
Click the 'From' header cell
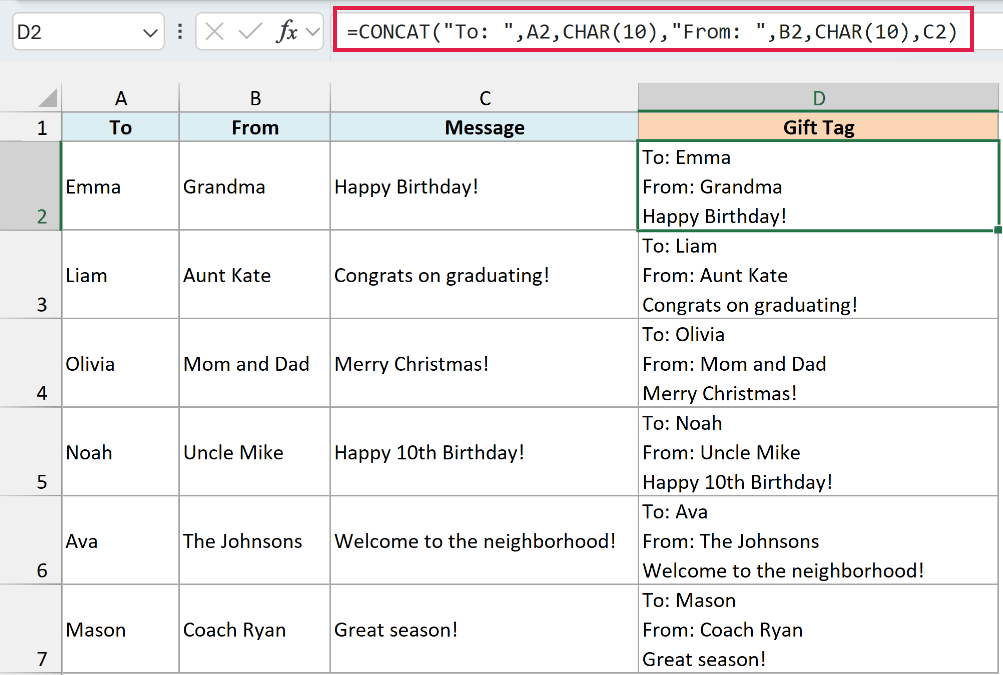[x=255, y=127]
